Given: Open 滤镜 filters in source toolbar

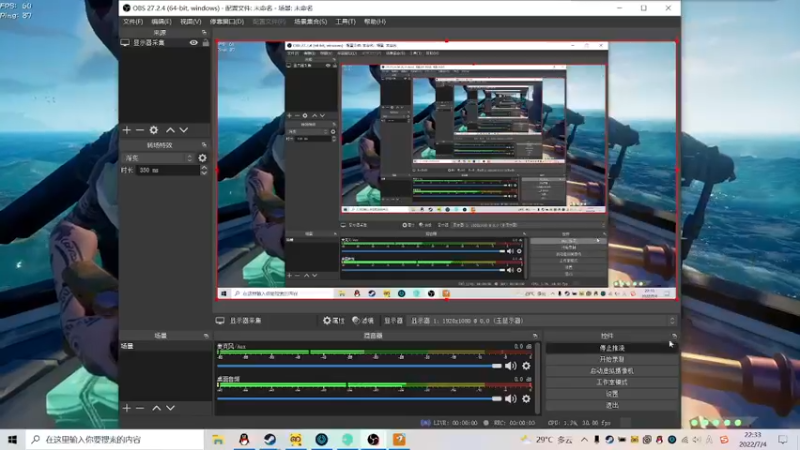Looking at the screenshot, I should [363, 321].
